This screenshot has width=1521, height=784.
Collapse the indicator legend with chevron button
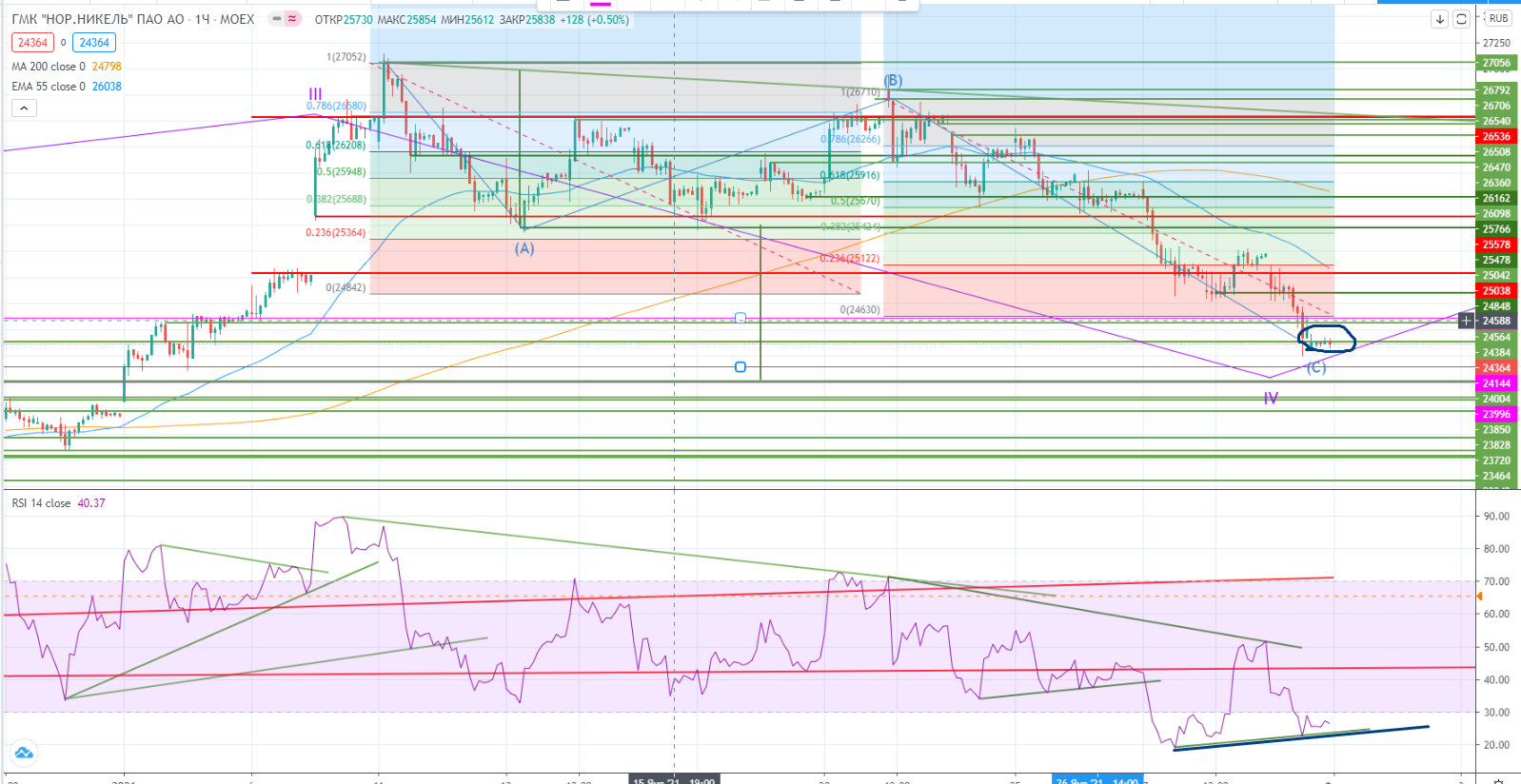(x=24, y=108)
